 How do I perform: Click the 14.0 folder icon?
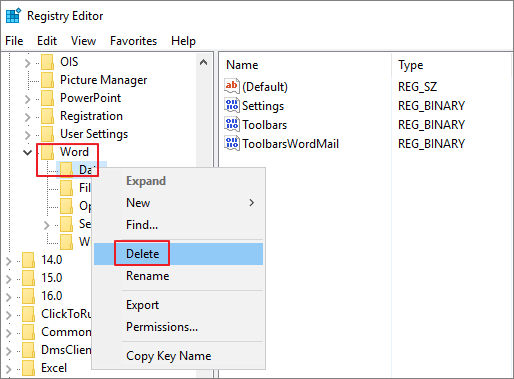click(28, 260)
